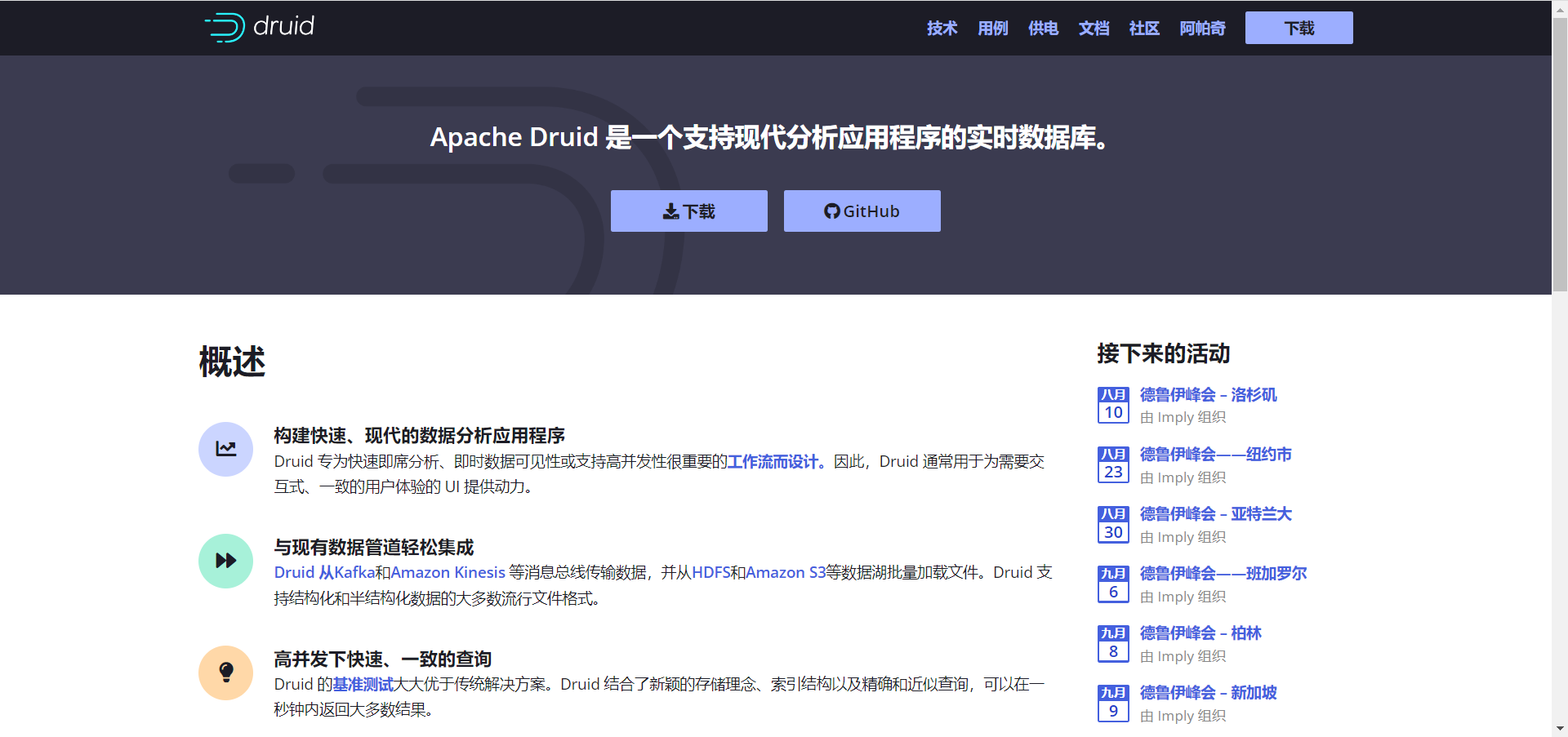The width and height of the screenshot is (1568, 737).
Task: Click the GitHub button in the hero
Action: (x=862, y=211)
